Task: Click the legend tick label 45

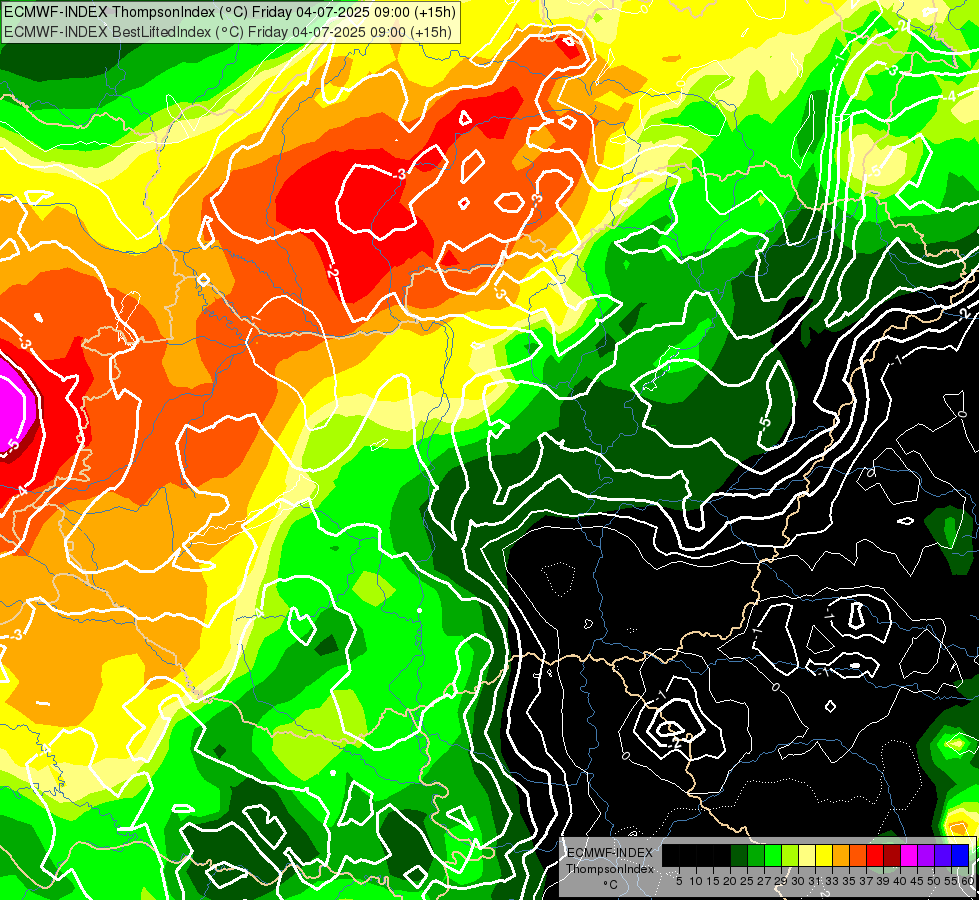Action: coord(917,881)
